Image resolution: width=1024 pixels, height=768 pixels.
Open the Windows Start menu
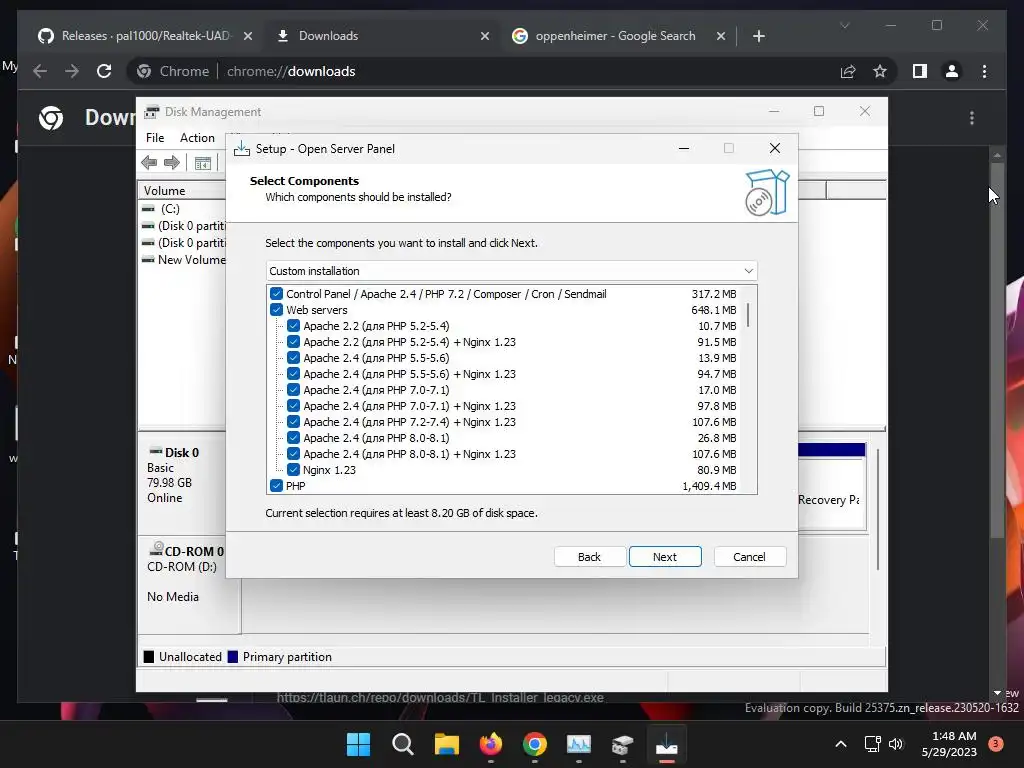pyautogui.click(x=358, y=744)
